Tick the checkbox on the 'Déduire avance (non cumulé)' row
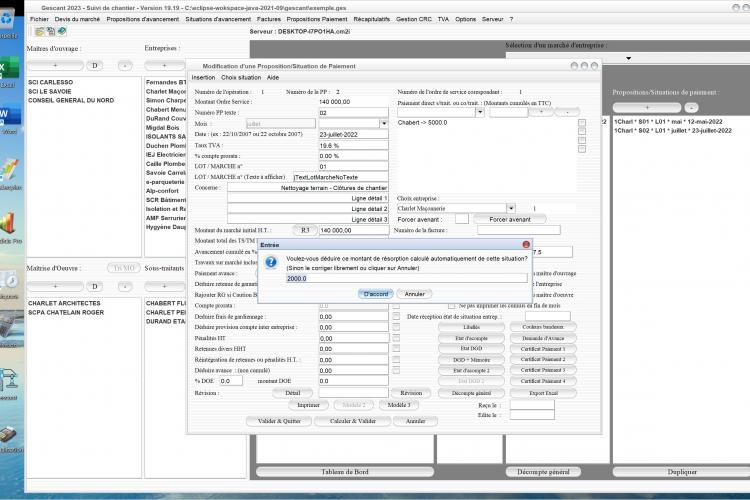Viewport: 750px width, 500px height. (x=396, y=370)
